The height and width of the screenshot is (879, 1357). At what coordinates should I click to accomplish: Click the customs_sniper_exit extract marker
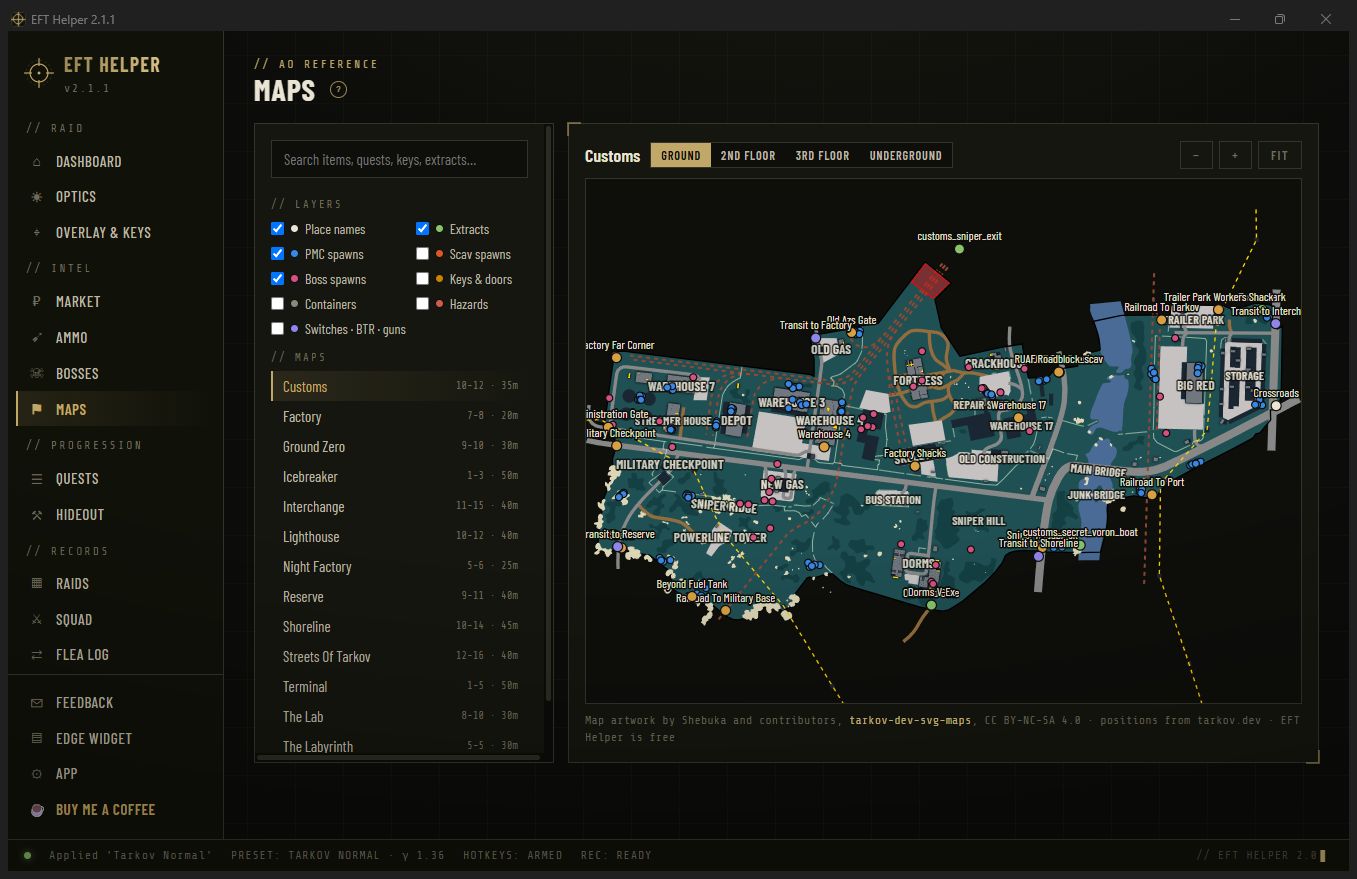pyautogui.click(x=959, y=248)
